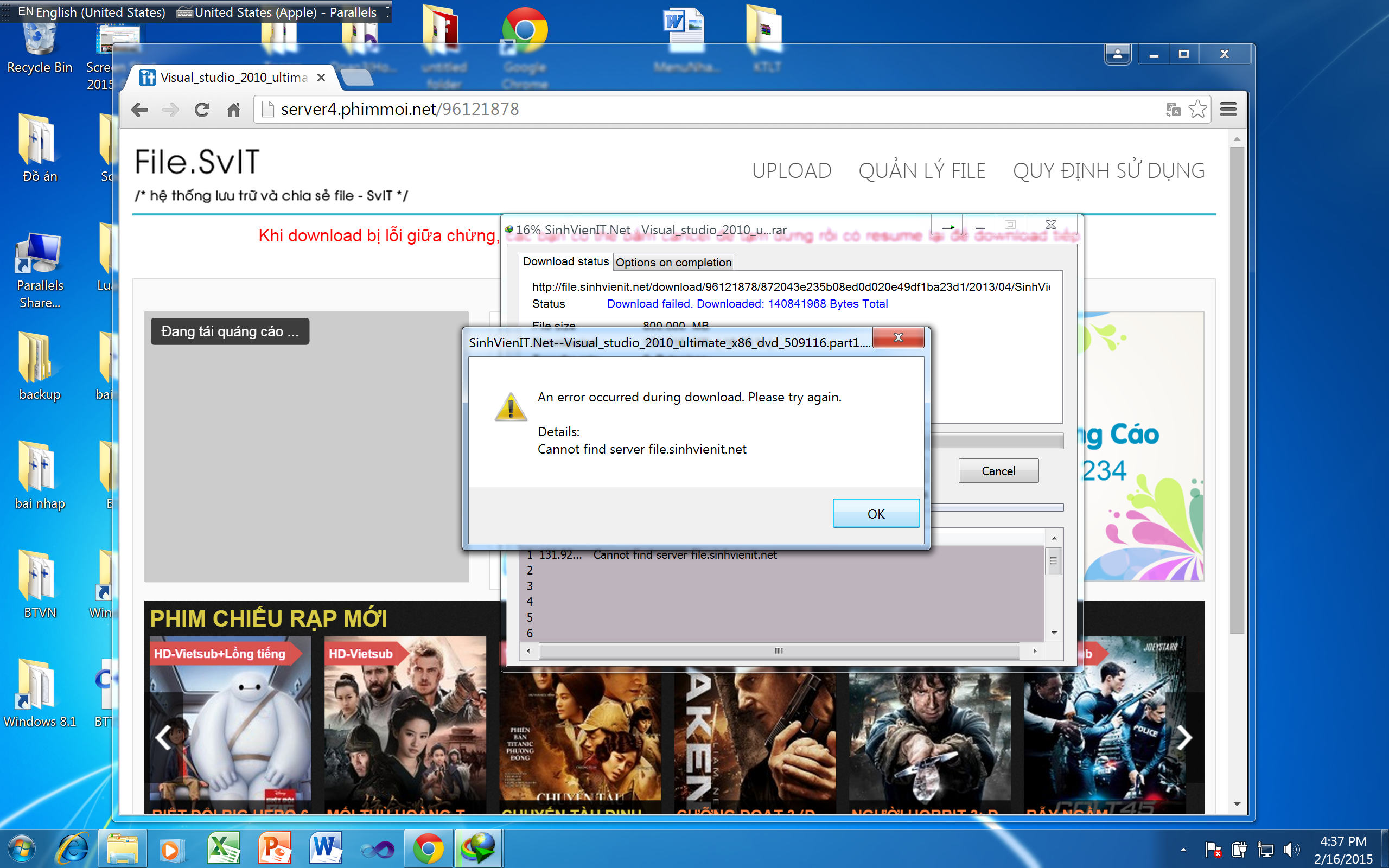Switch to Internet Download Manager taskbar button
This screenshot has width=1389, height=868.
[479, 848]
